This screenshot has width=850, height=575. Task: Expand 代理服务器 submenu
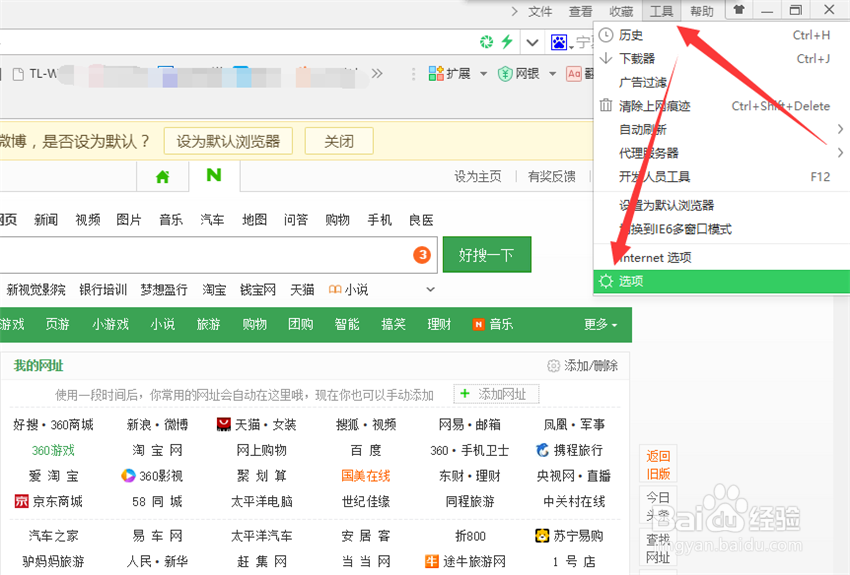tap(722, 153)
